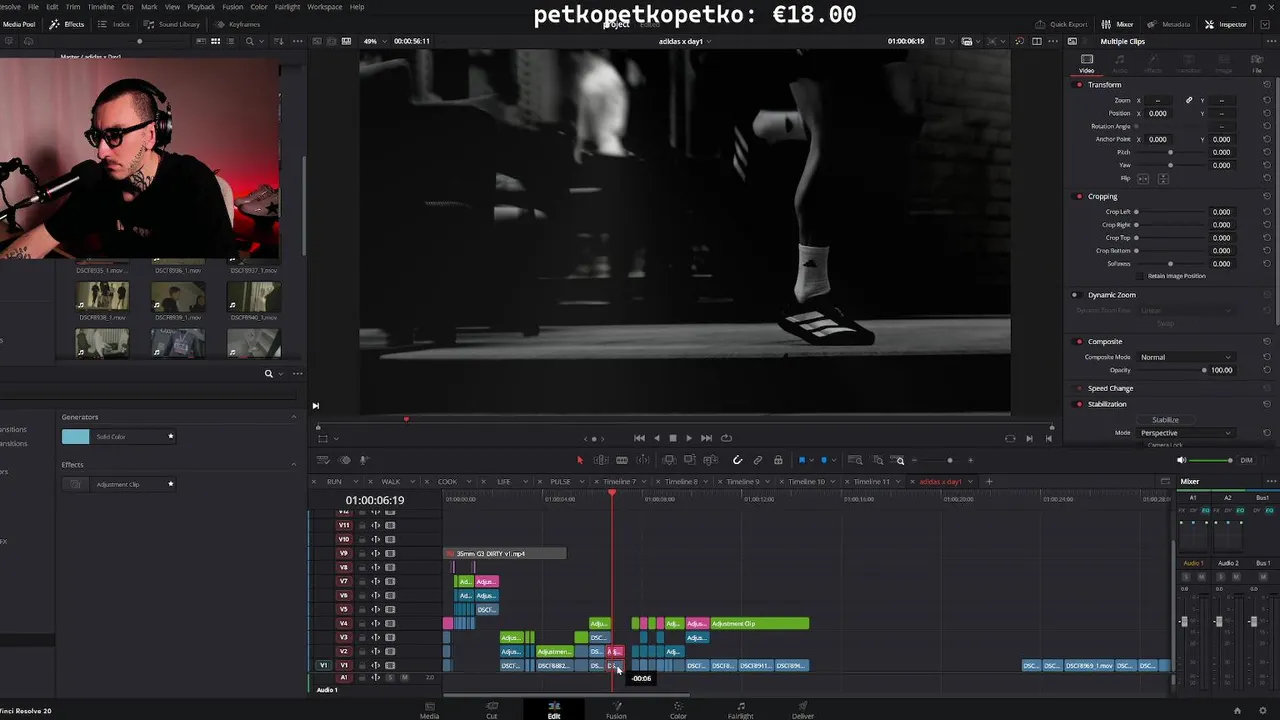Open the Deliver page

[x=803, y=710]
